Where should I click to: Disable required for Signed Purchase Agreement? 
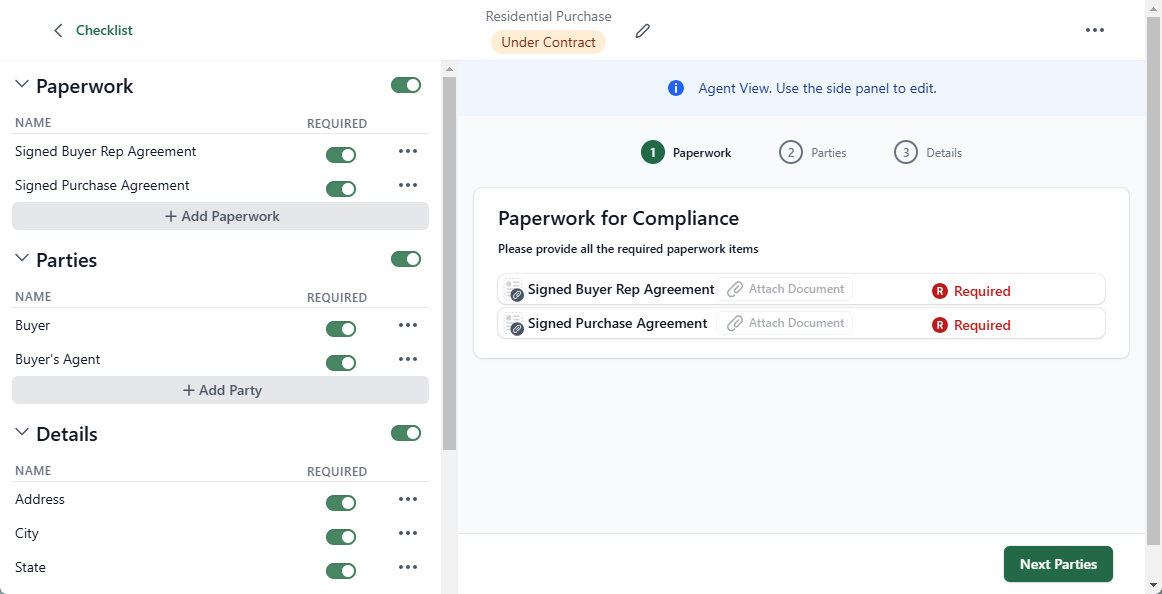[x=341, y=188]
